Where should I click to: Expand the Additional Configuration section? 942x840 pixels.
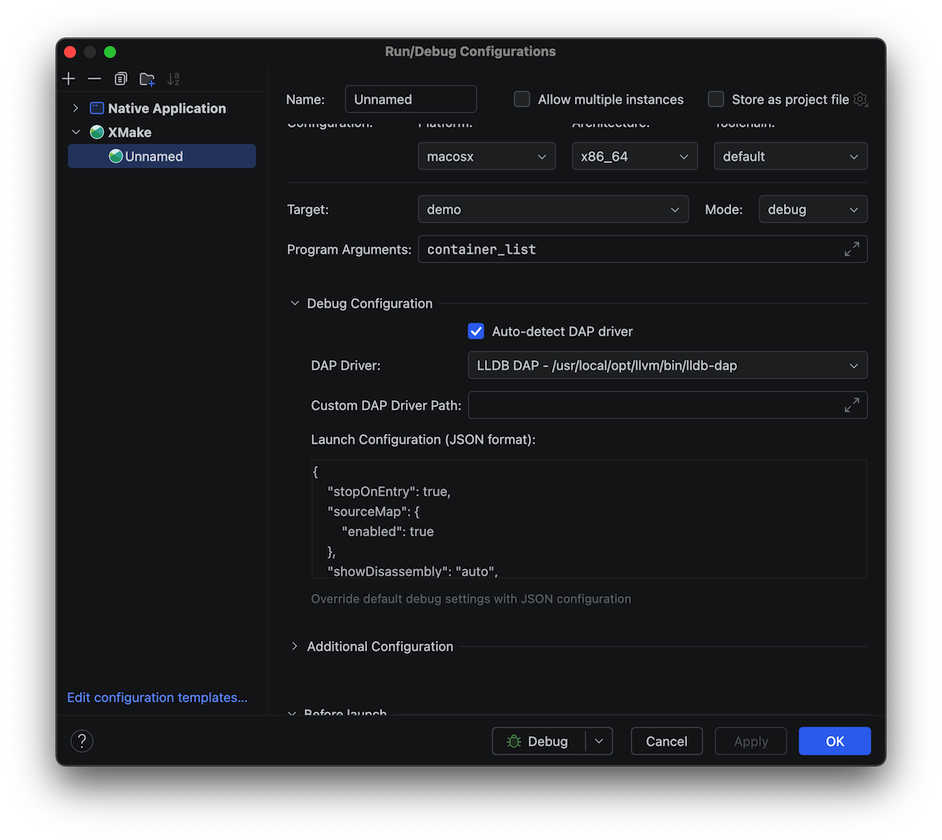pyautogui.click(x=295, y=647)
